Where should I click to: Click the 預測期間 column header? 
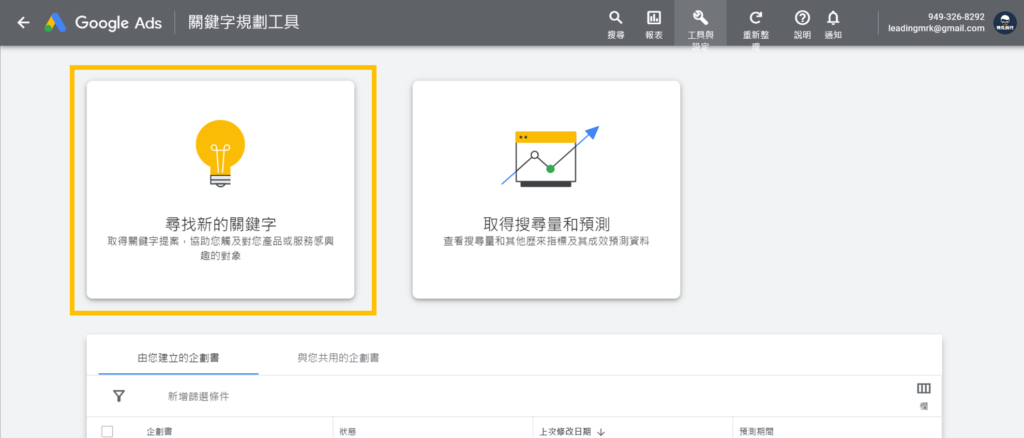pos(756,431)
